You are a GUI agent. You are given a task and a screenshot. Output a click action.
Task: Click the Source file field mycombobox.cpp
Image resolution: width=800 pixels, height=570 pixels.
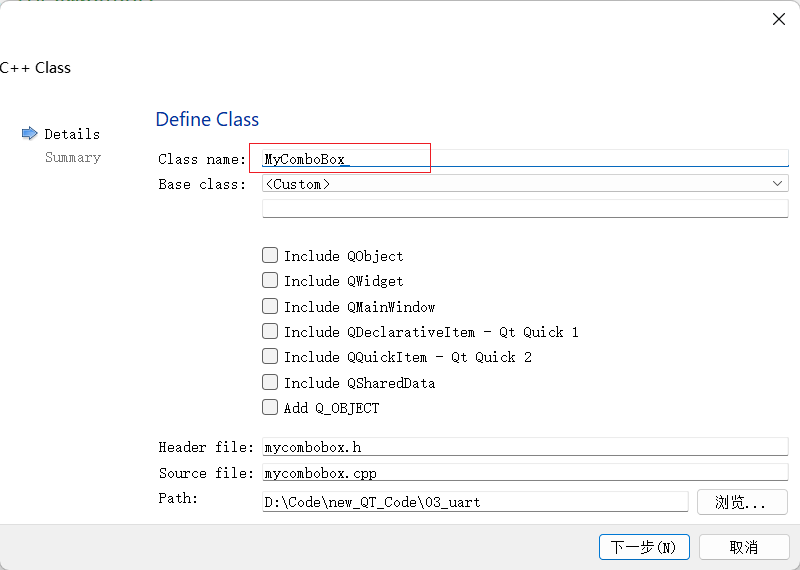tap(525, 472)
